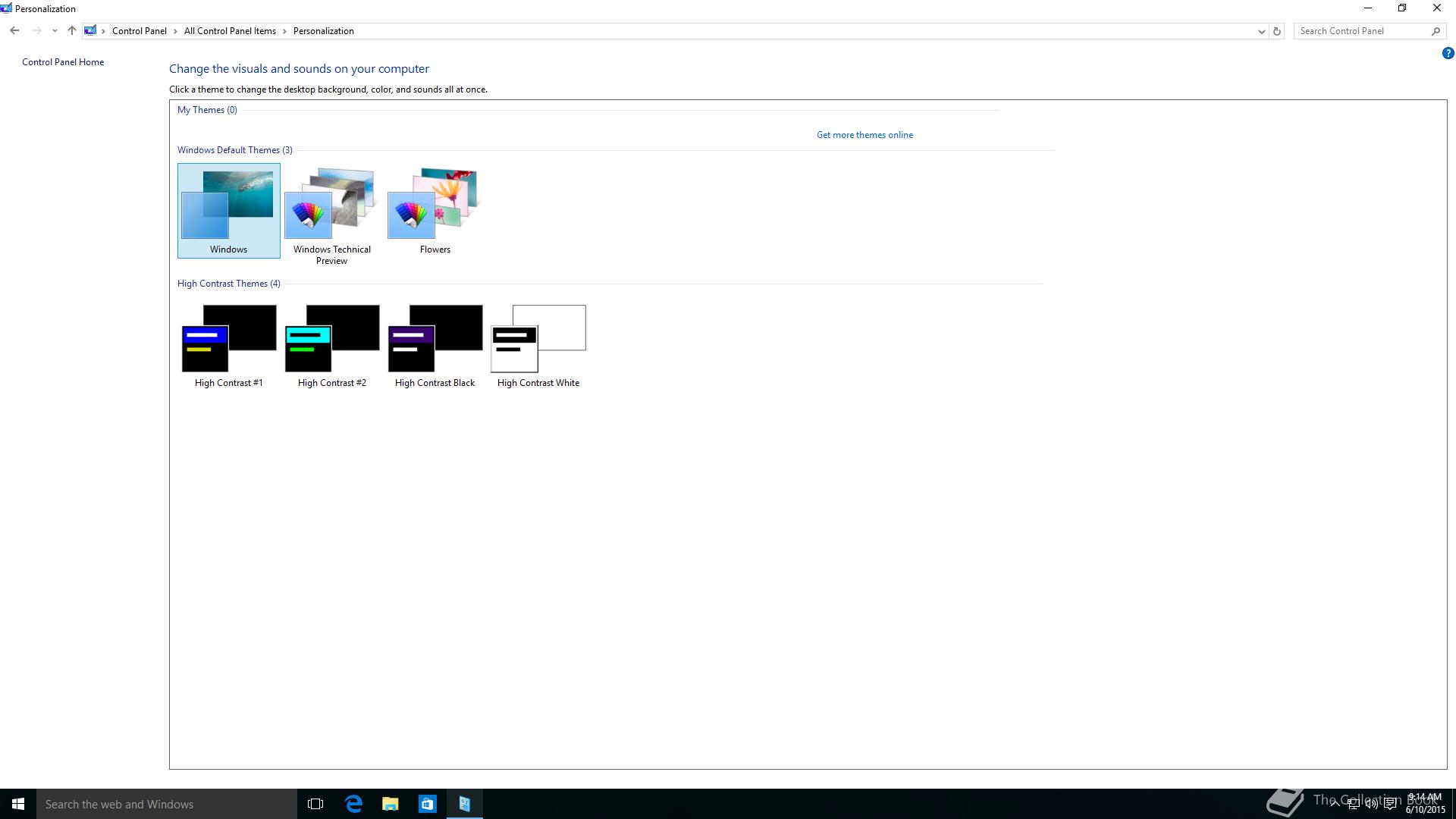1456x819 pixels.
Task: Choose High Contrast #1 theme
Action: (229, 345)
